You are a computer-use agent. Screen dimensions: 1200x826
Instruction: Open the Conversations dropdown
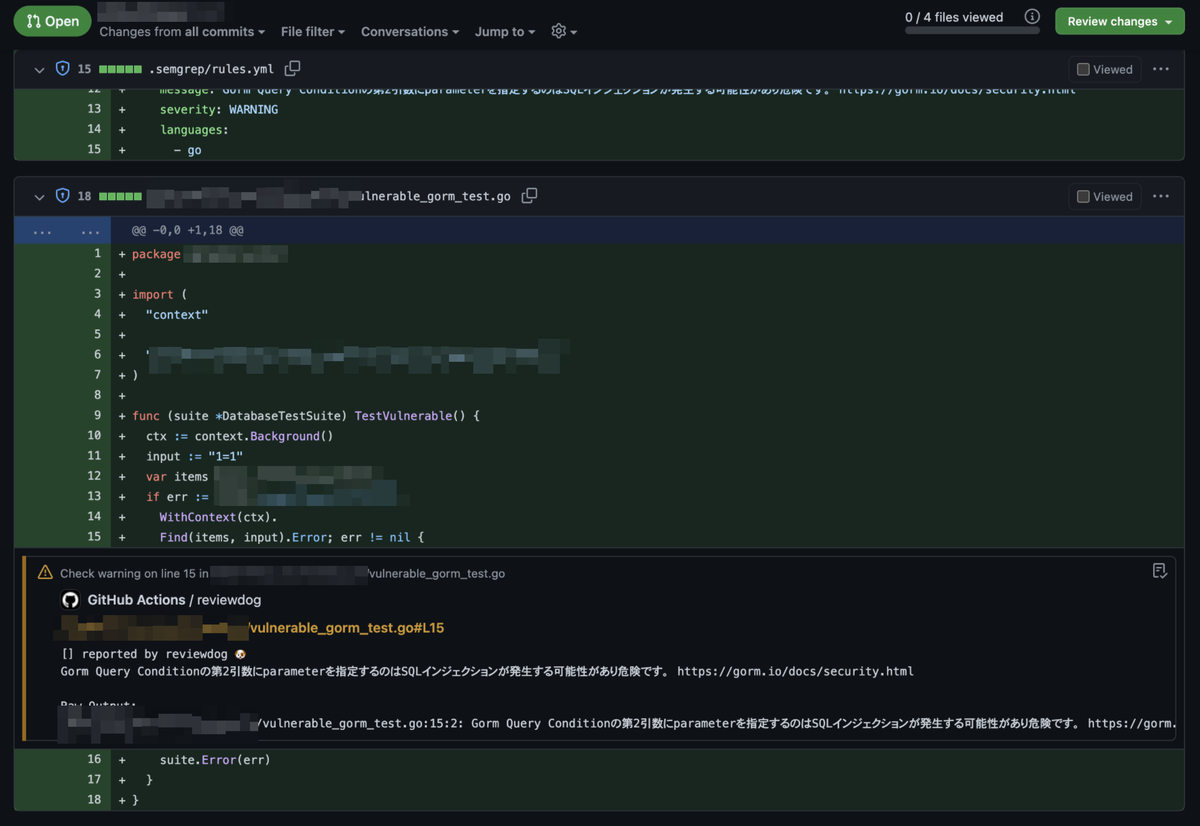click(x=410, y=32)
